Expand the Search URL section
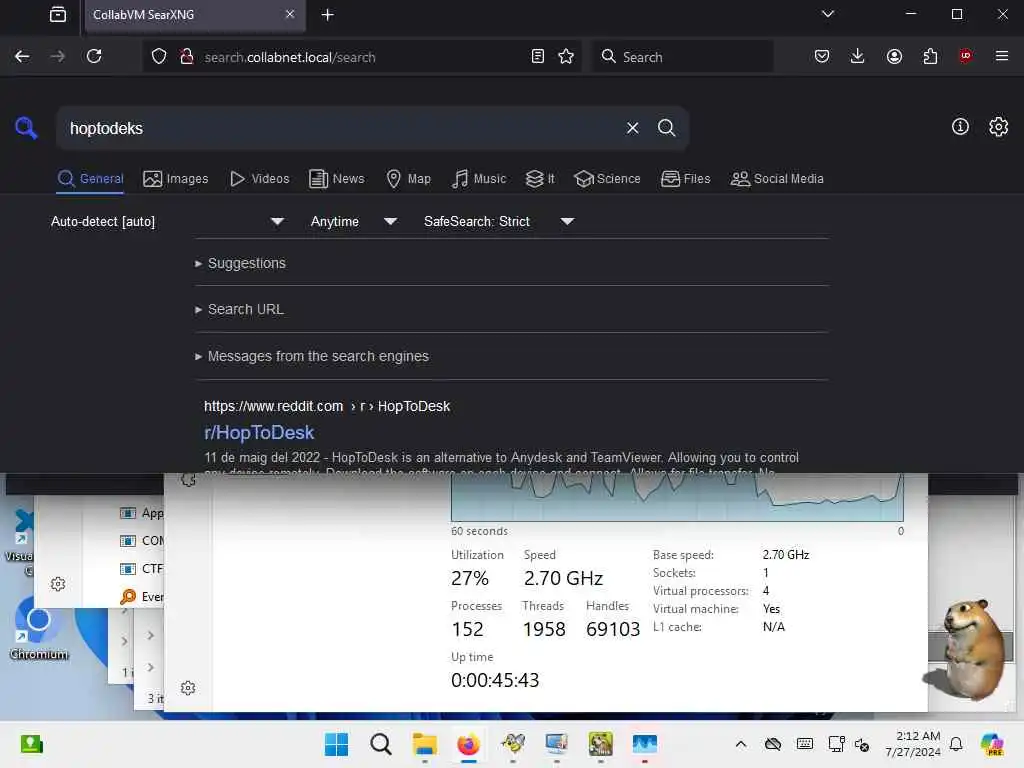The image size is (1024, 768). pos(240,310)
